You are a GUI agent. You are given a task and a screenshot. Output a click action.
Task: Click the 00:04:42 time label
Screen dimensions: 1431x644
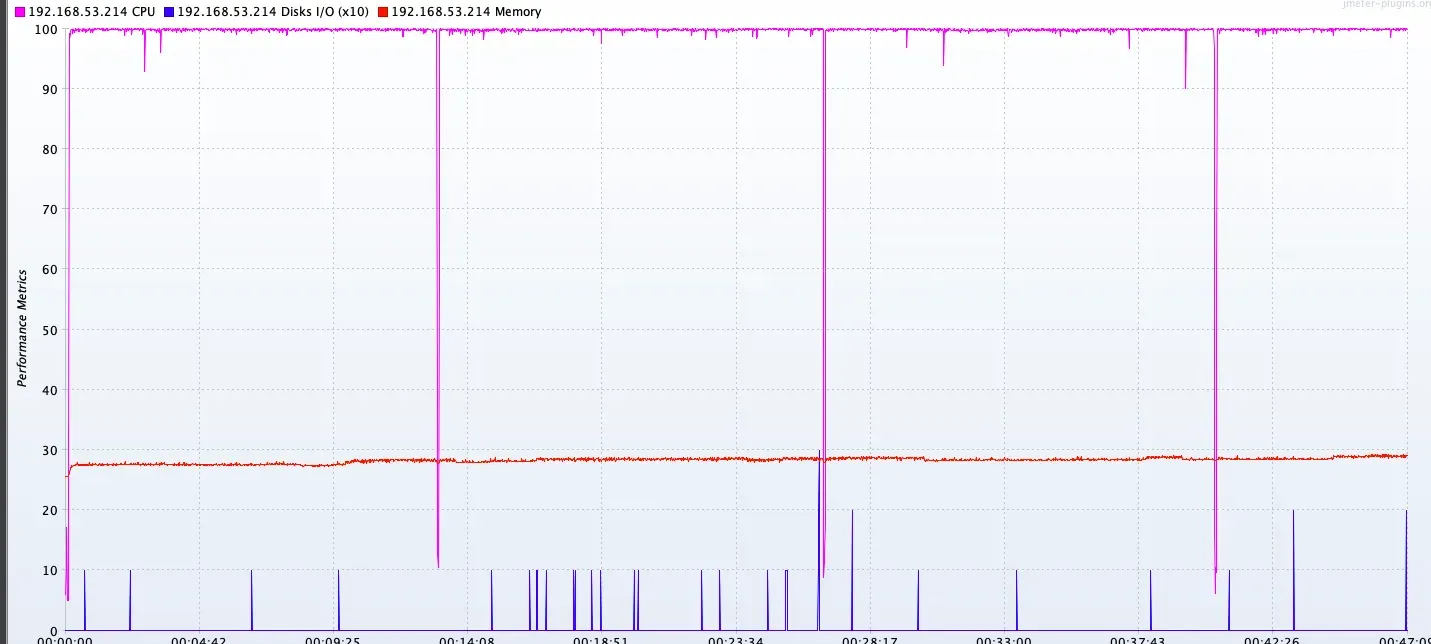coord(199,639)
